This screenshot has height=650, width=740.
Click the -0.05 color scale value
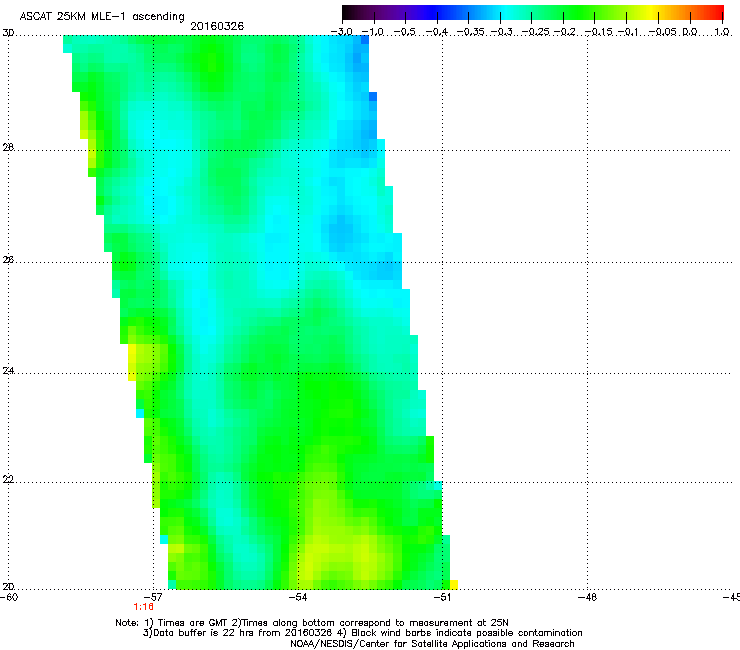click(x=663, y=32)
